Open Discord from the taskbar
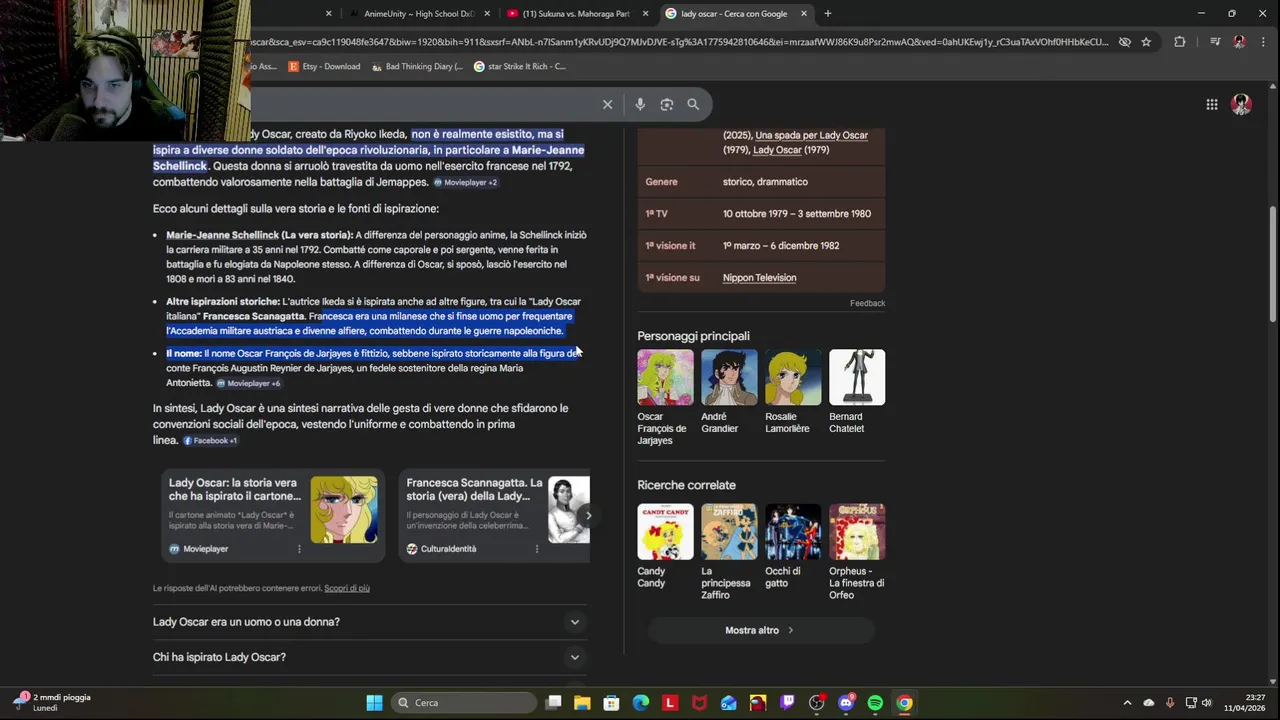The height and width of the screenshot is (720, 1280). 846,703
